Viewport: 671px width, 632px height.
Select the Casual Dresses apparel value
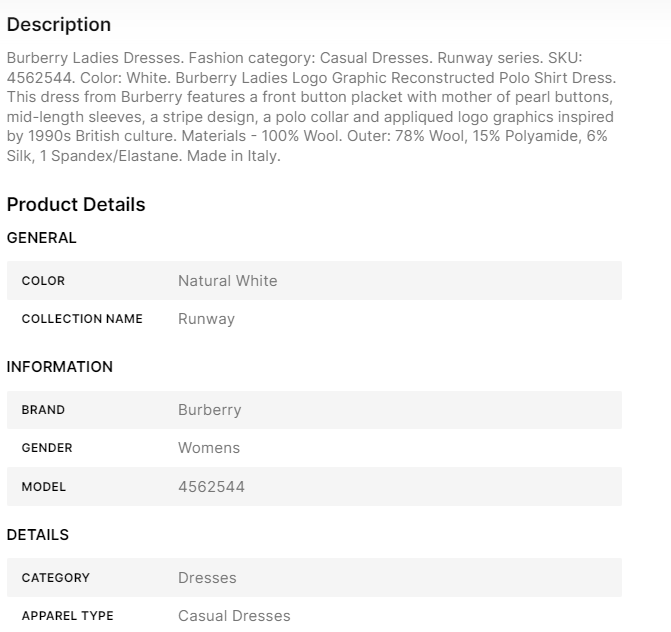pos(234,616)
